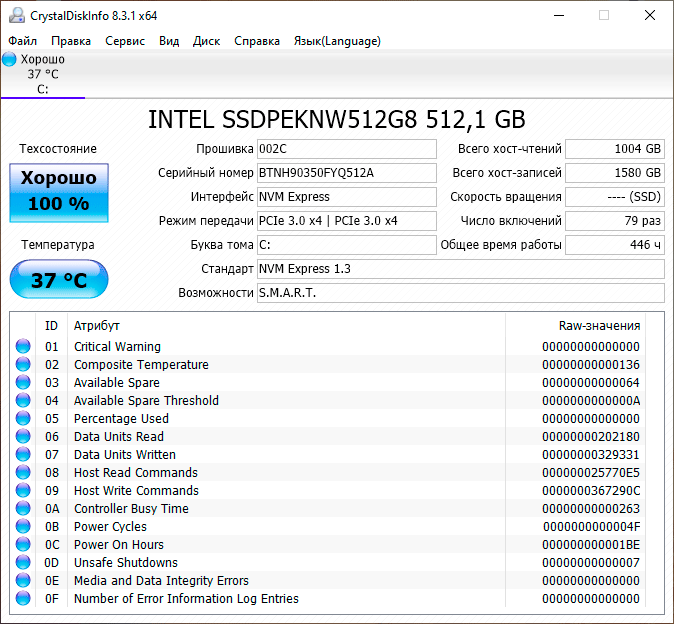
Task: Open the Диск menu
Action: pos(206,41)
